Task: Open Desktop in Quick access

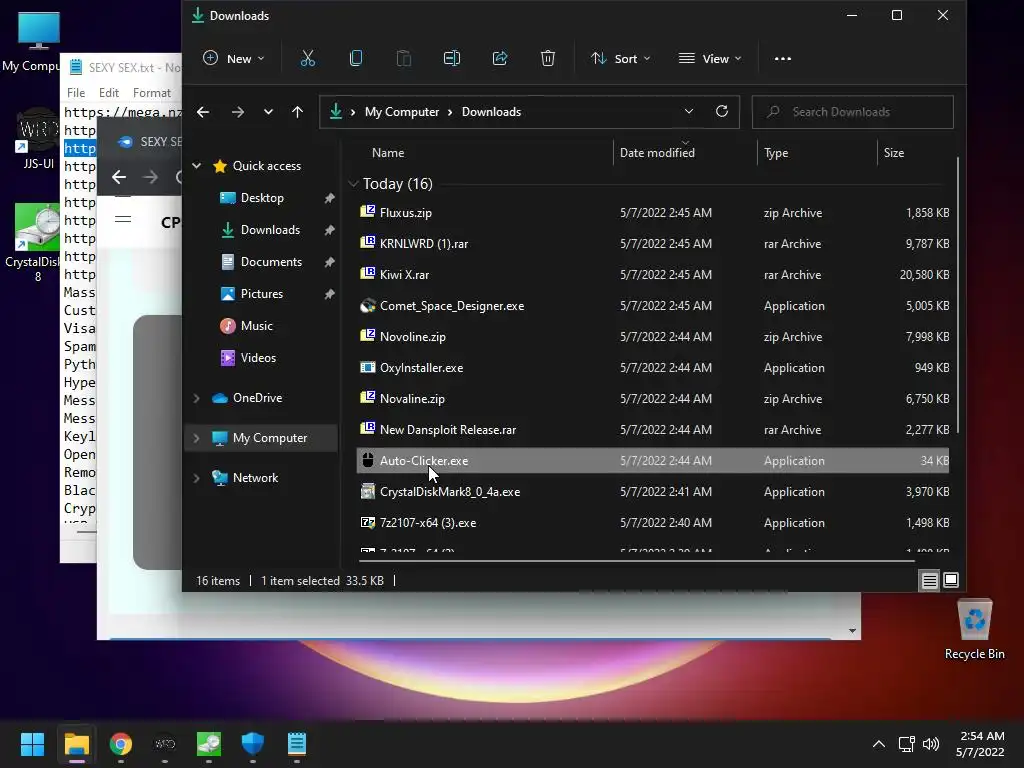Action: coord(262,198)
